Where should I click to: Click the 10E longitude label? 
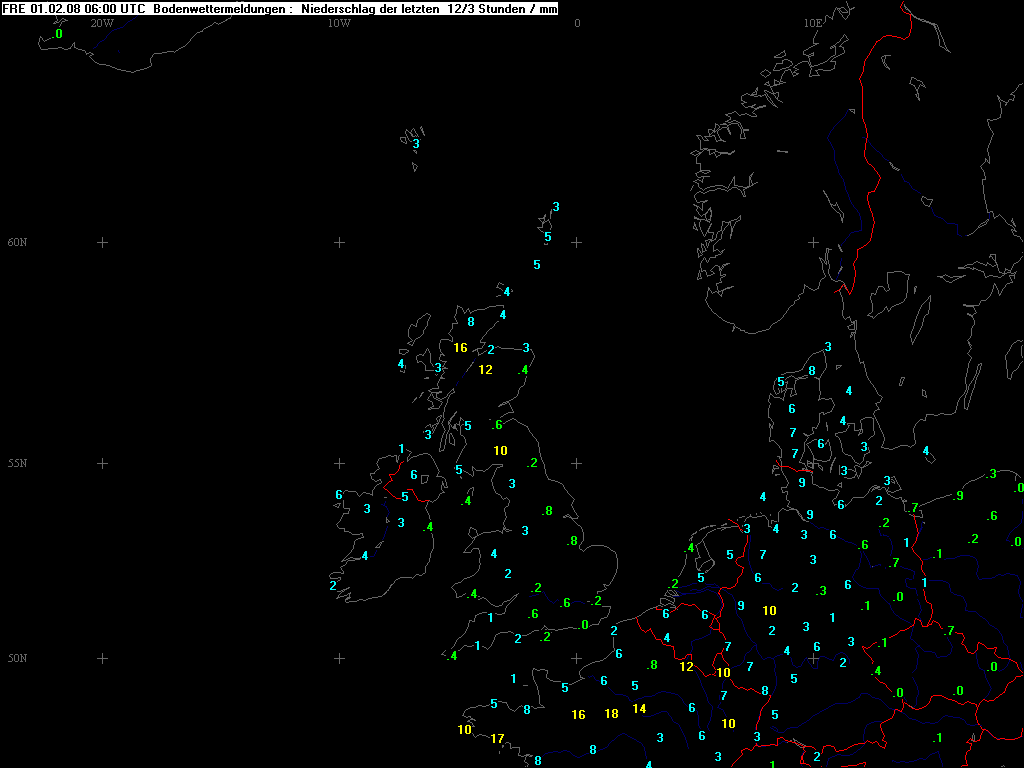point(813,23)
